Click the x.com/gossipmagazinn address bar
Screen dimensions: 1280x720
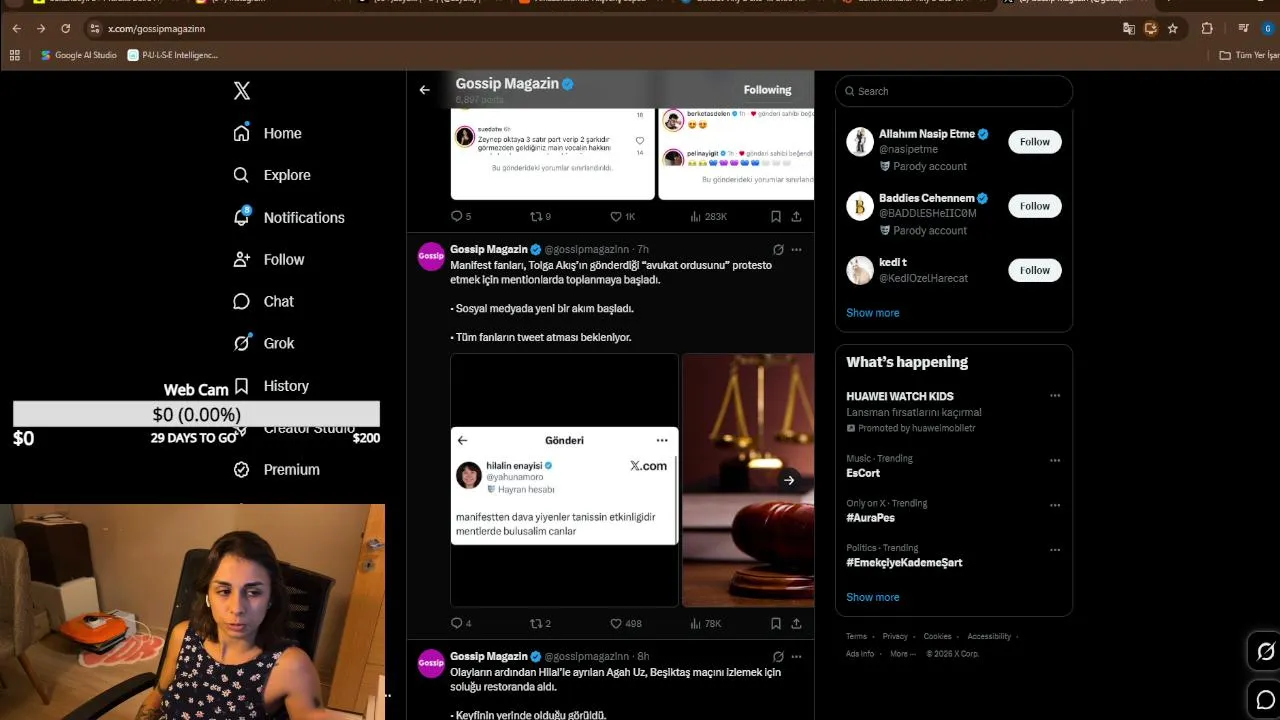(600, 29)
